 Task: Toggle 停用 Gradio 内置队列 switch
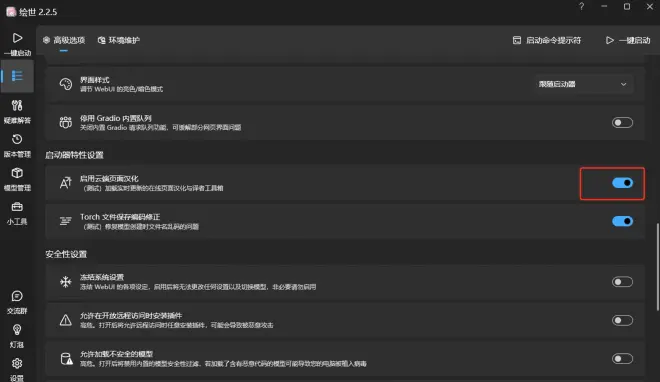[x=622, y=122]
